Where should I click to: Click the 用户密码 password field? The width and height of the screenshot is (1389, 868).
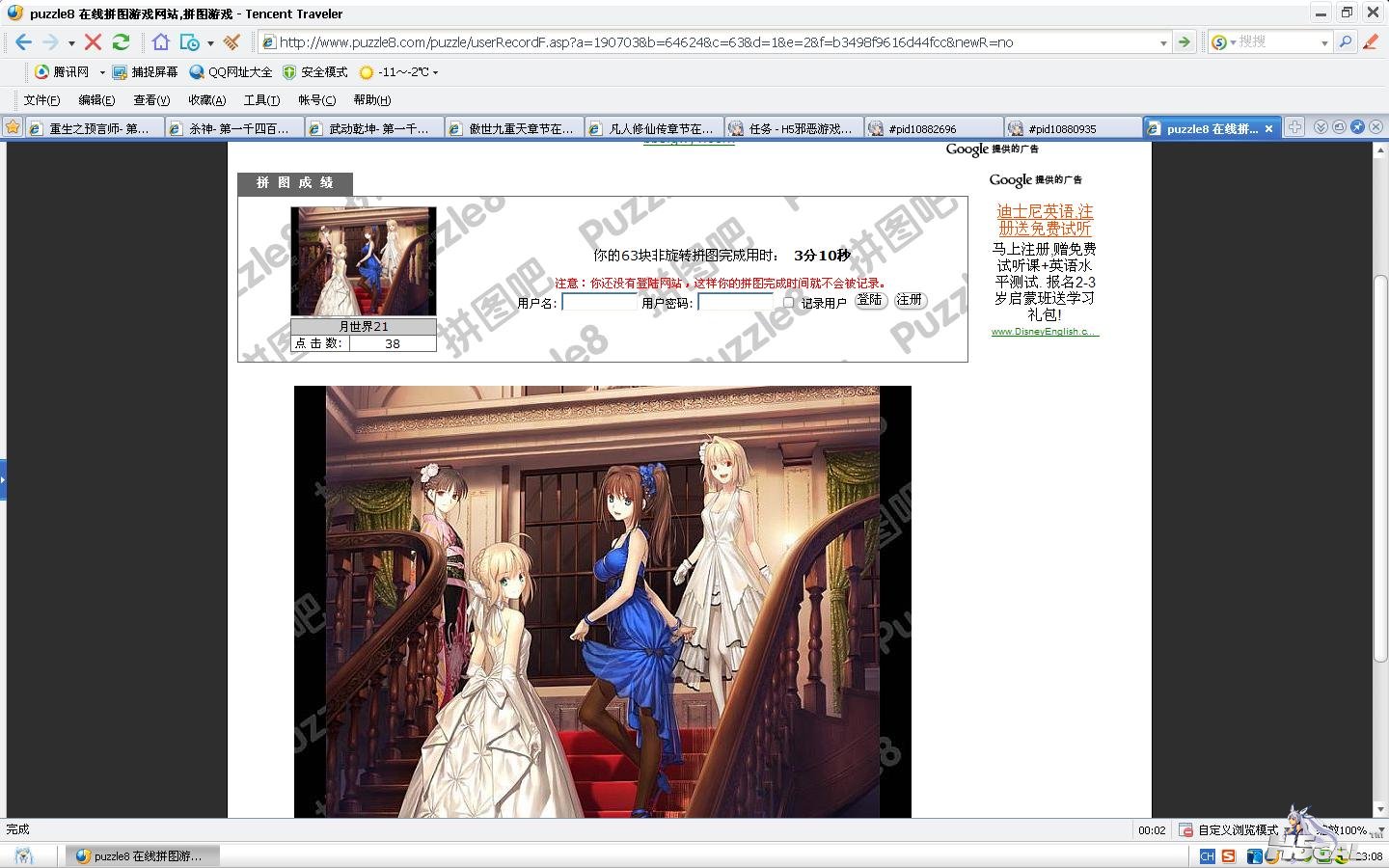click(735, 302)
